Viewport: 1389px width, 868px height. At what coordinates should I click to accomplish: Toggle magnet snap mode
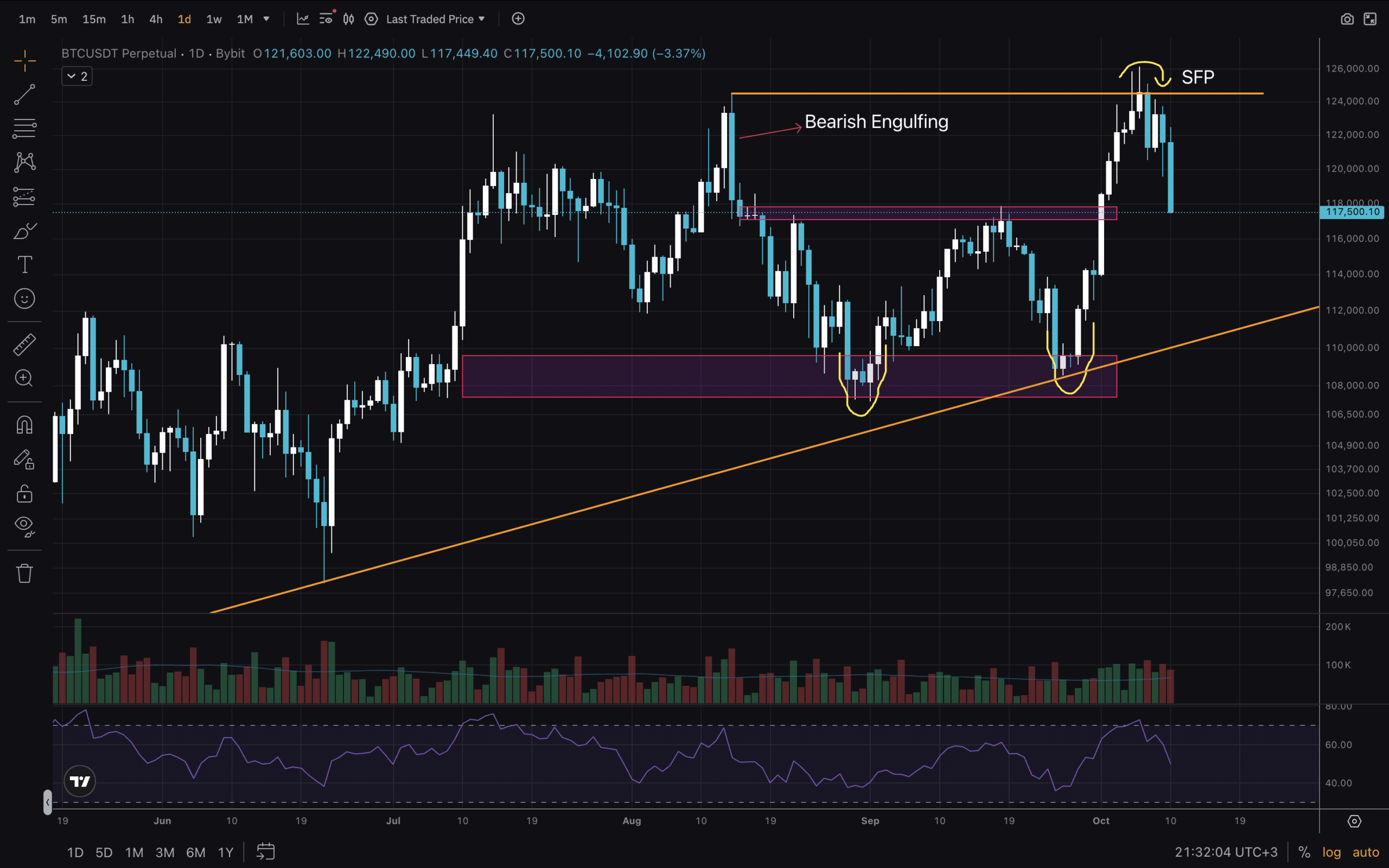24,425
